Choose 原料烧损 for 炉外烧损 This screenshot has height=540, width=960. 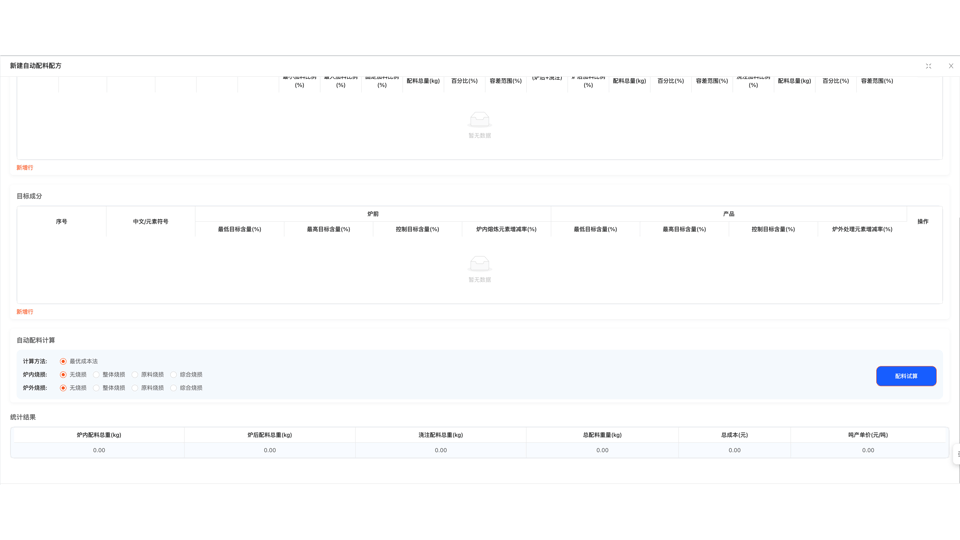click(x=135, y=388)
